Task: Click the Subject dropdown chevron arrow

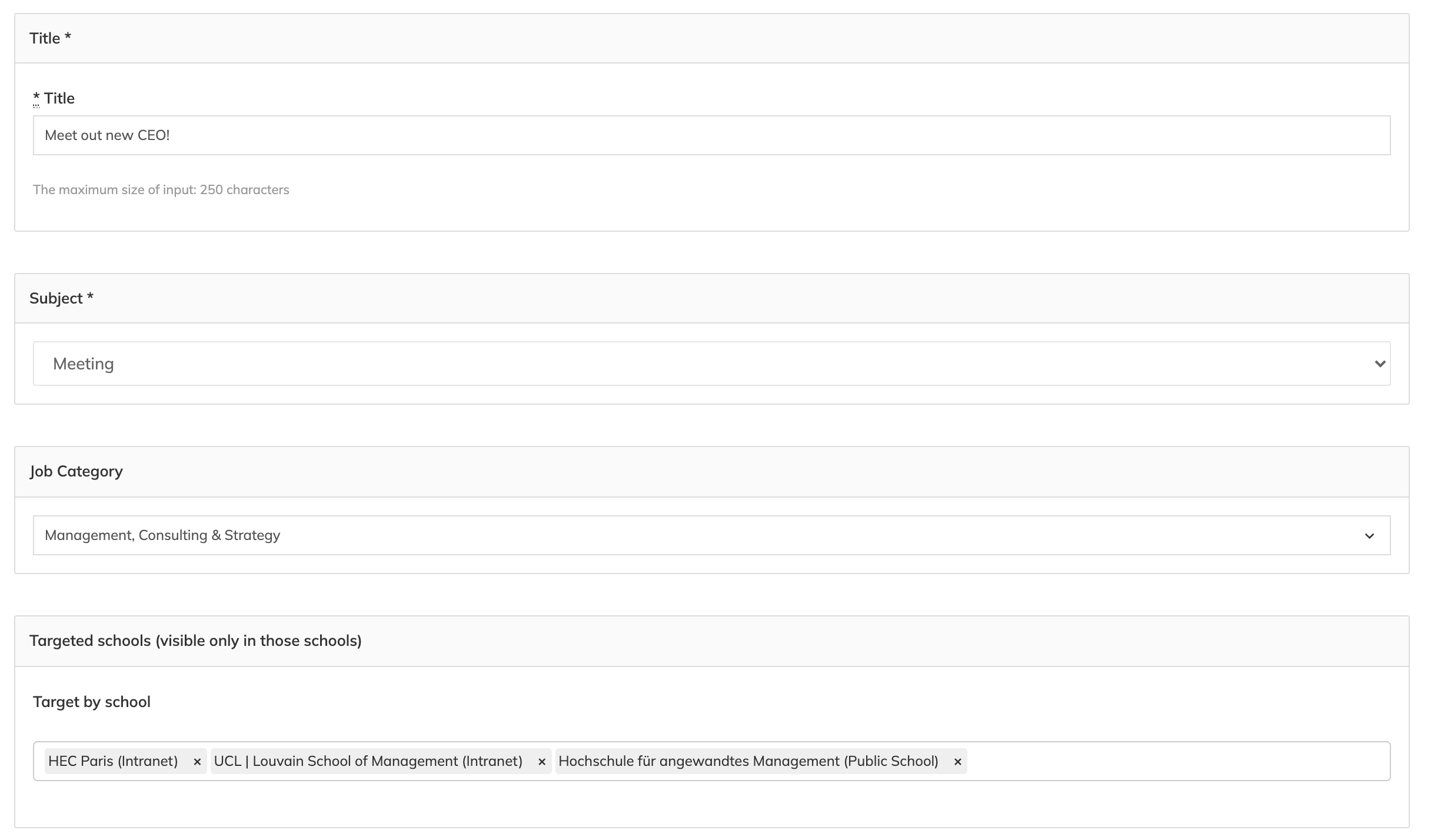Action: pos(1380,364)
